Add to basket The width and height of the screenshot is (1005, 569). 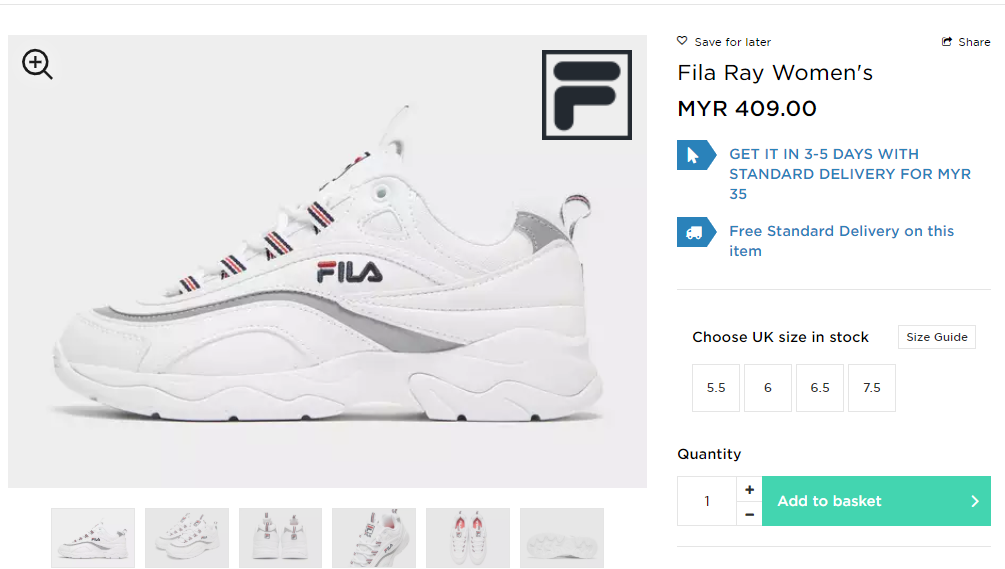tap(876, 501)
